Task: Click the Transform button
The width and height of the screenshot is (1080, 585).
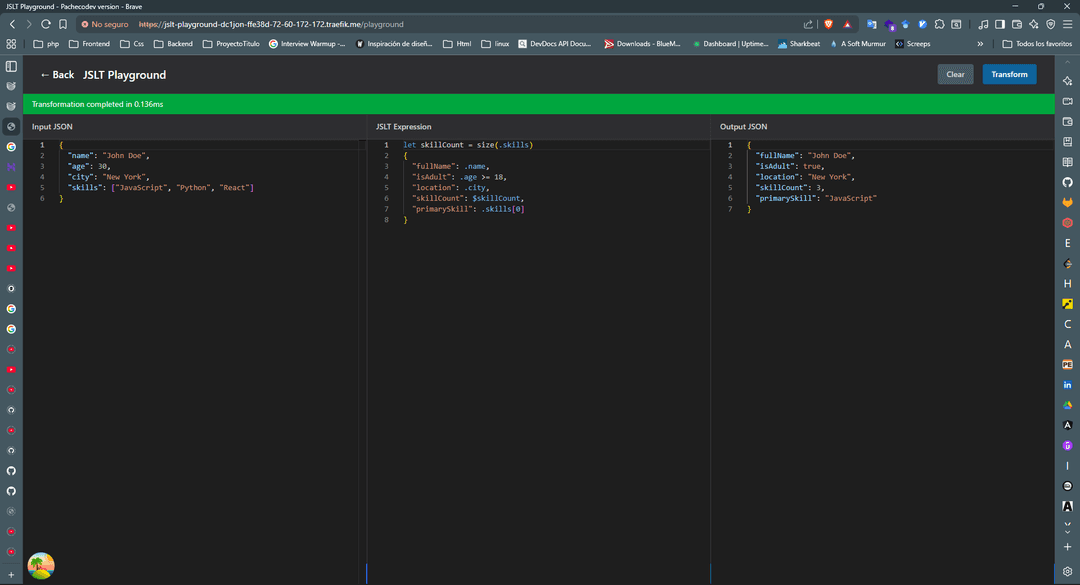Action: tap(1009, 74)
